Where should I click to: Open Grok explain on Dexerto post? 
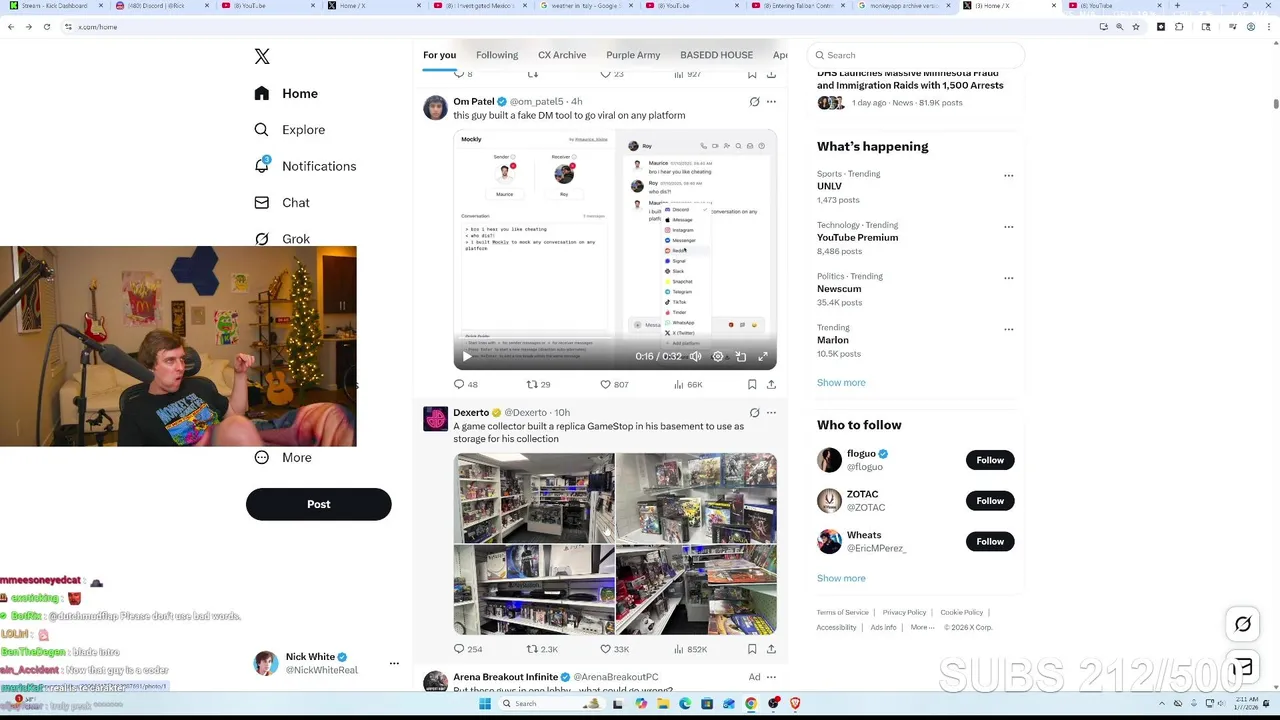755,412
